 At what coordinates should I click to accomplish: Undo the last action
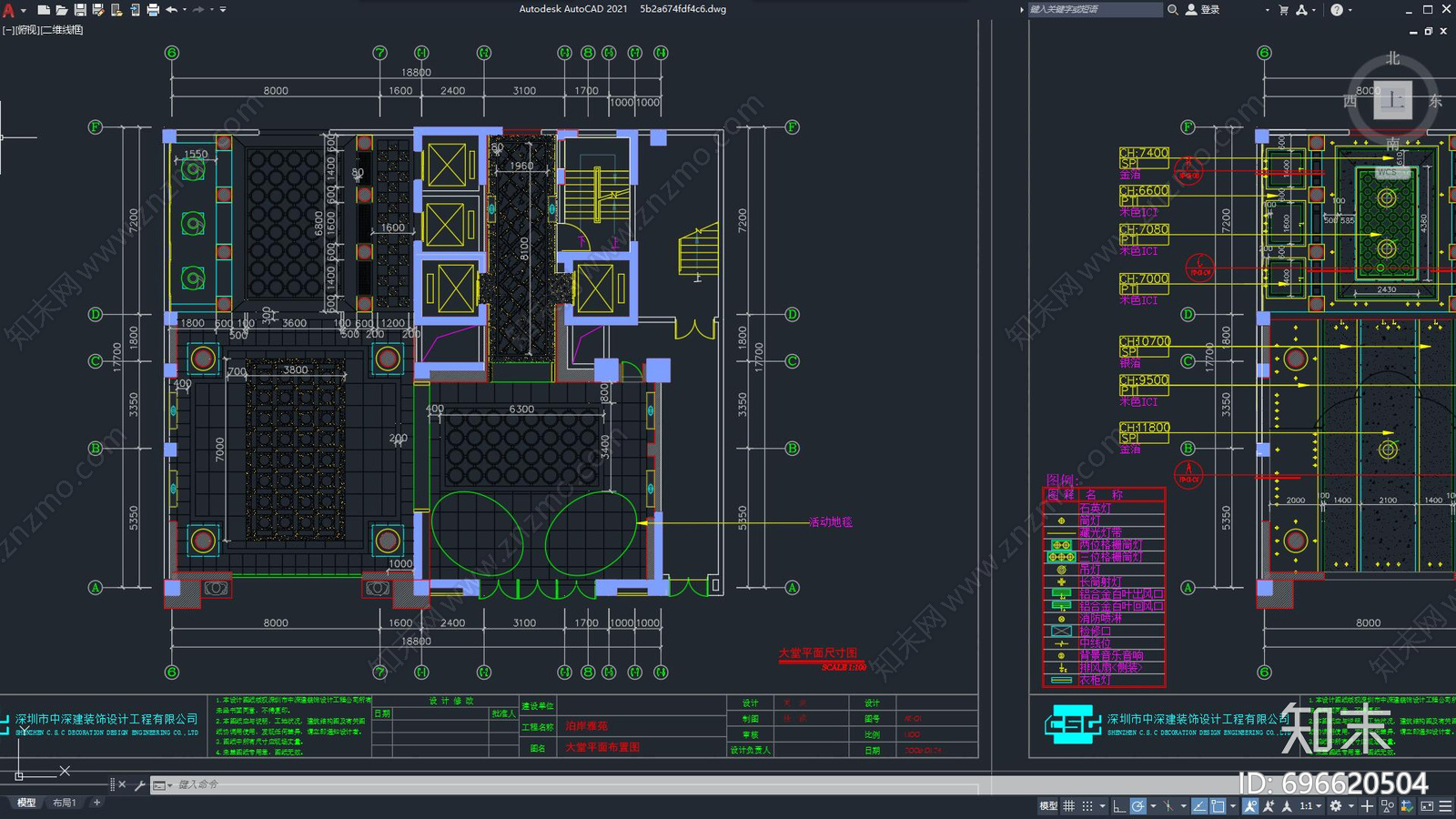click(x=171, y=10)
